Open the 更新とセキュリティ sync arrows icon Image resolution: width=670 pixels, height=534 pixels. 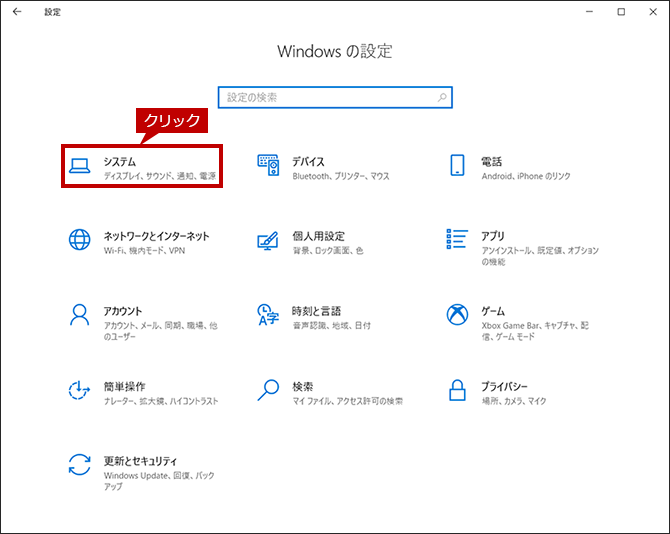(79, 465)
